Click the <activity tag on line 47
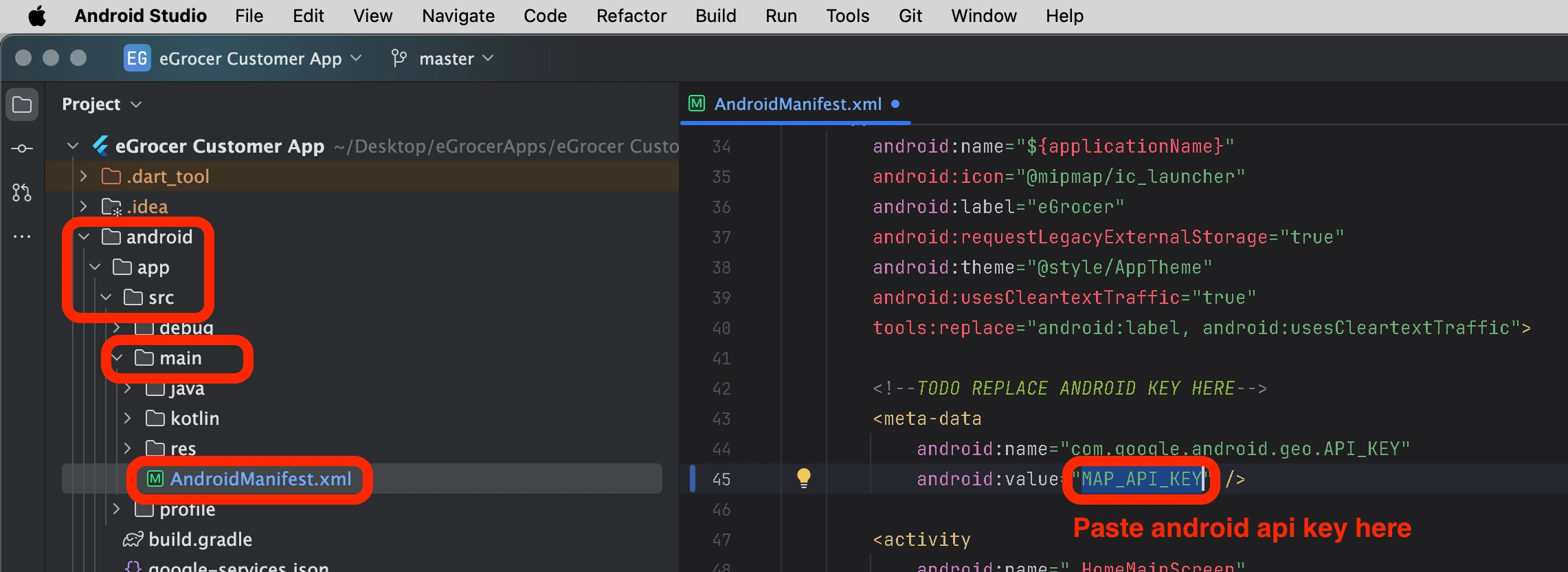1568x572 pixels. tap(921, 540)
